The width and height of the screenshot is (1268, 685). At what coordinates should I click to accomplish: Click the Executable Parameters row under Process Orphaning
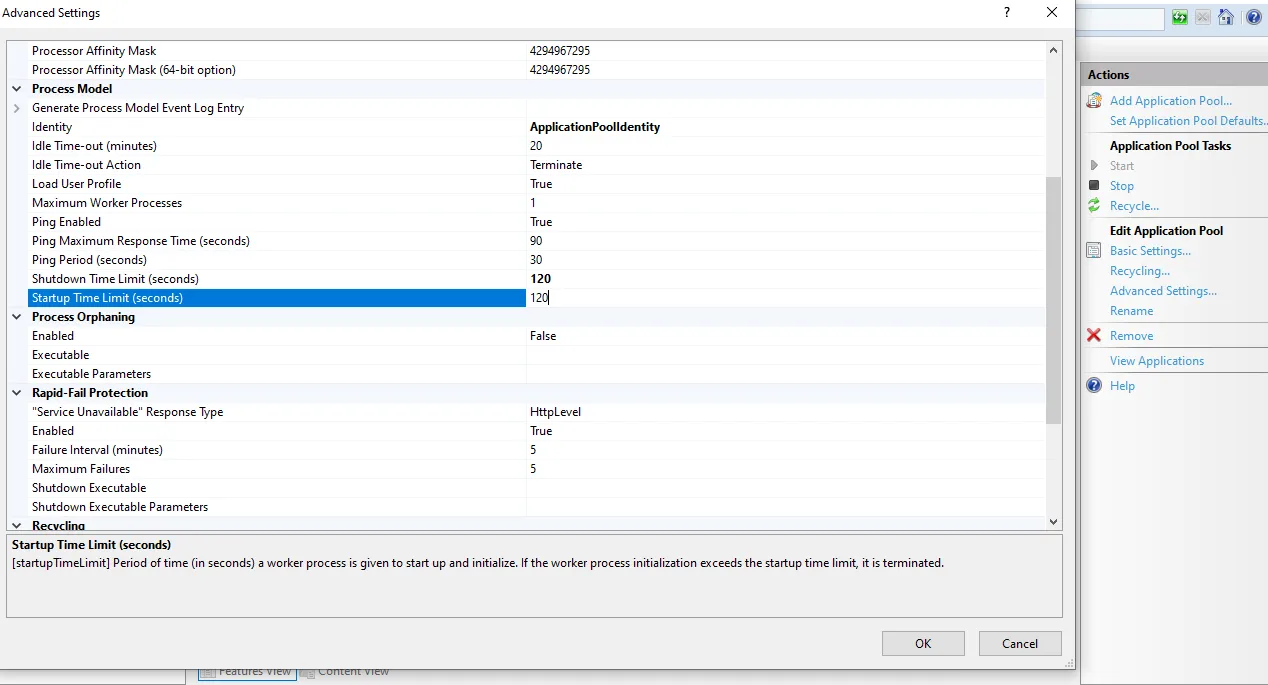pos(535,374)
